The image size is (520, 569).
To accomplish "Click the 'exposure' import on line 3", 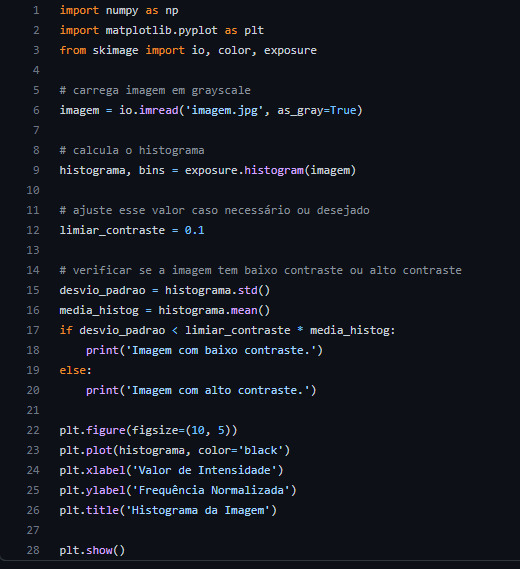I will 290,50.
